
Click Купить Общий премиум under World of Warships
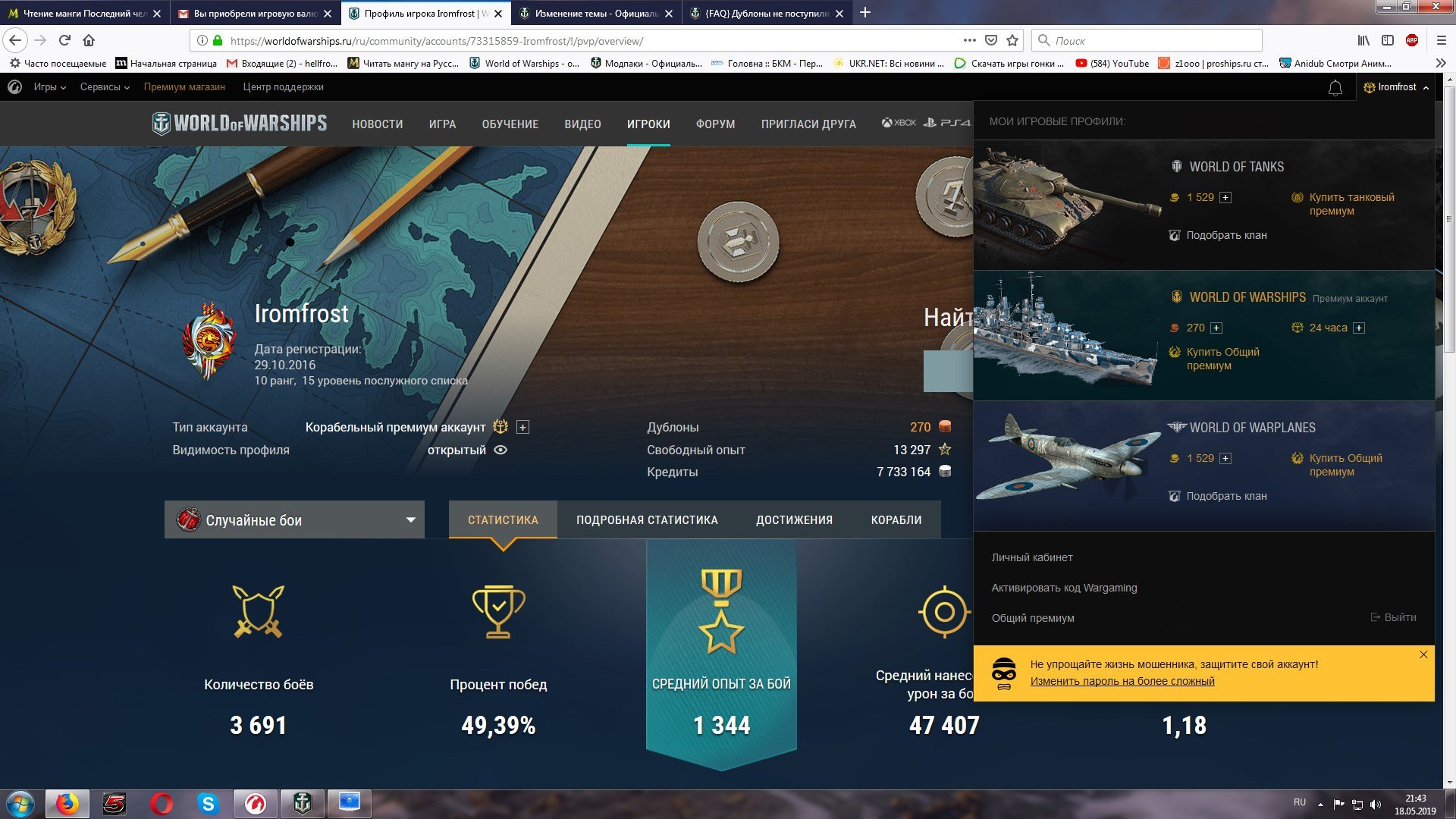tap(1222, 359)
